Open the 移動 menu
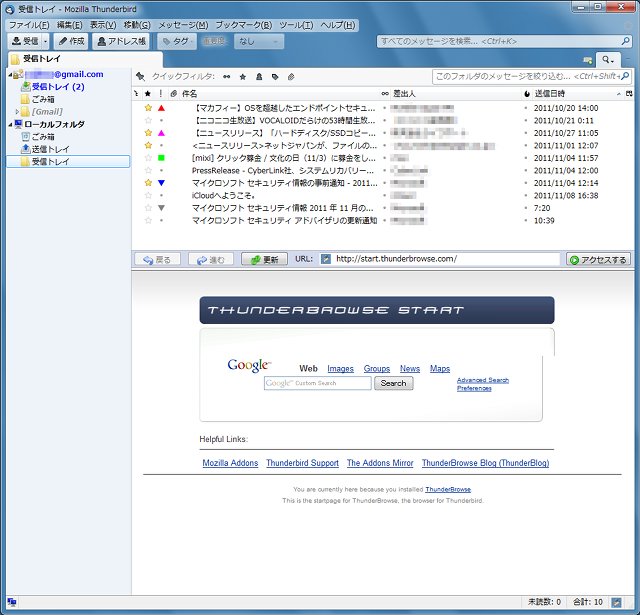Viewport: 640px width, 615px height. coord(137,25)
